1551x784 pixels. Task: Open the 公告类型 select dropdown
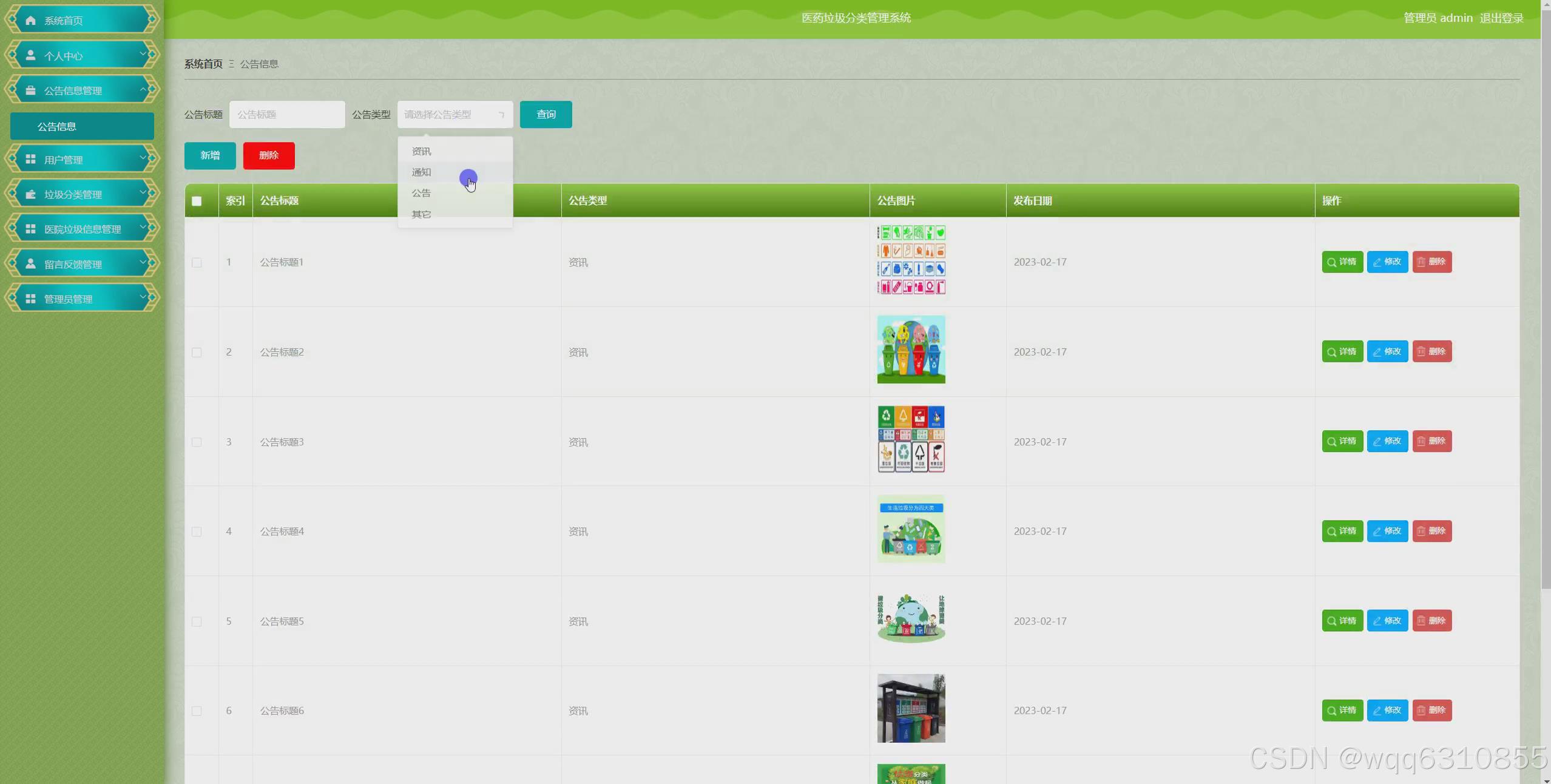click(455, 114)
